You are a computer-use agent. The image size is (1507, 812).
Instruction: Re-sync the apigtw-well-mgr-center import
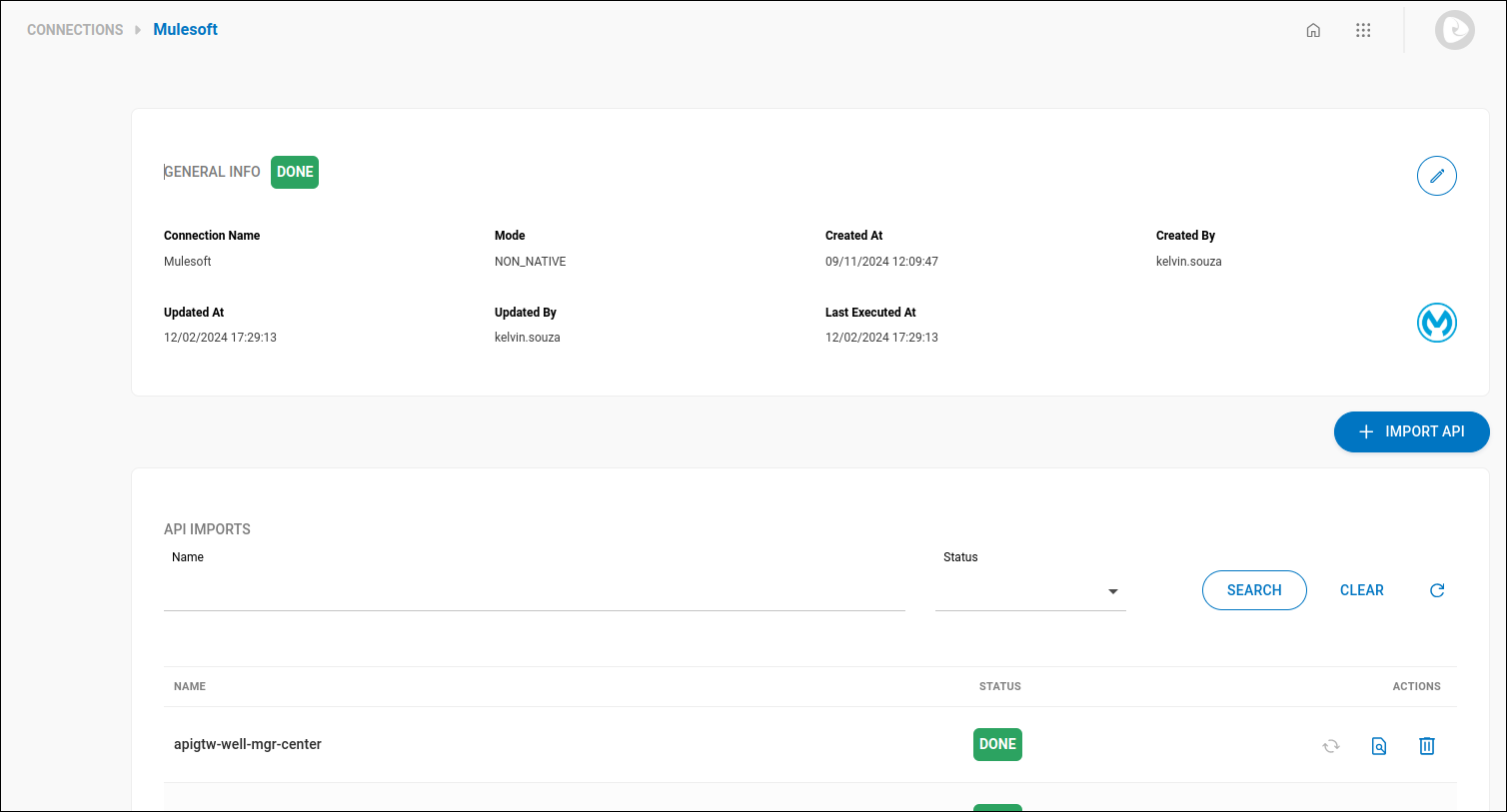[1330, 745]
